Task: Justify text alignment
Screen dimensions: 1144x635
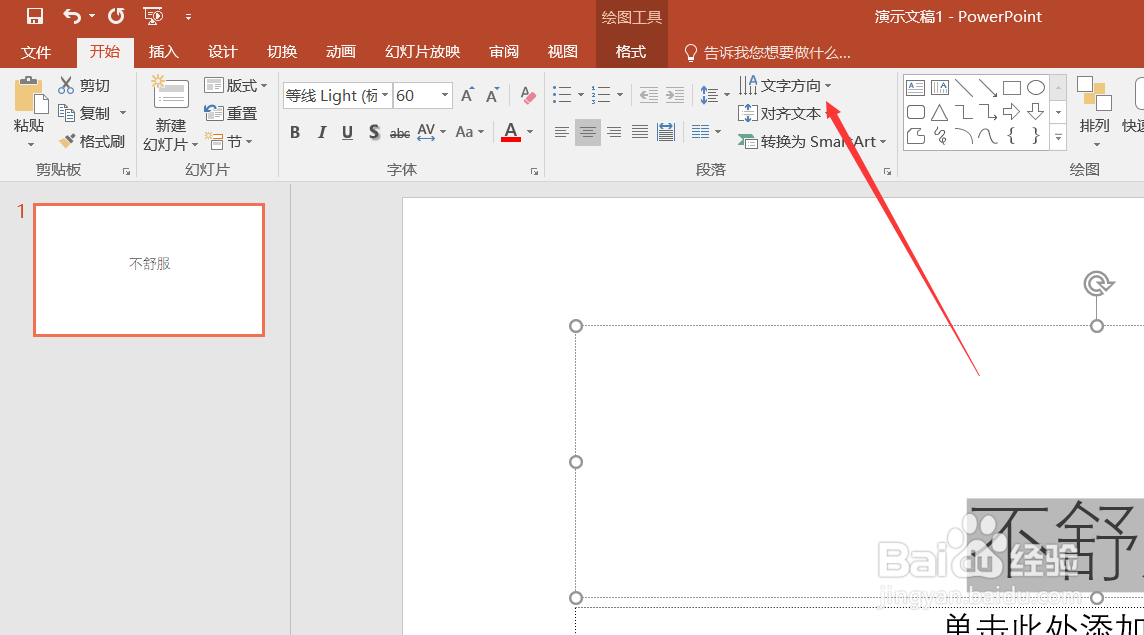Action: [640, 132]
